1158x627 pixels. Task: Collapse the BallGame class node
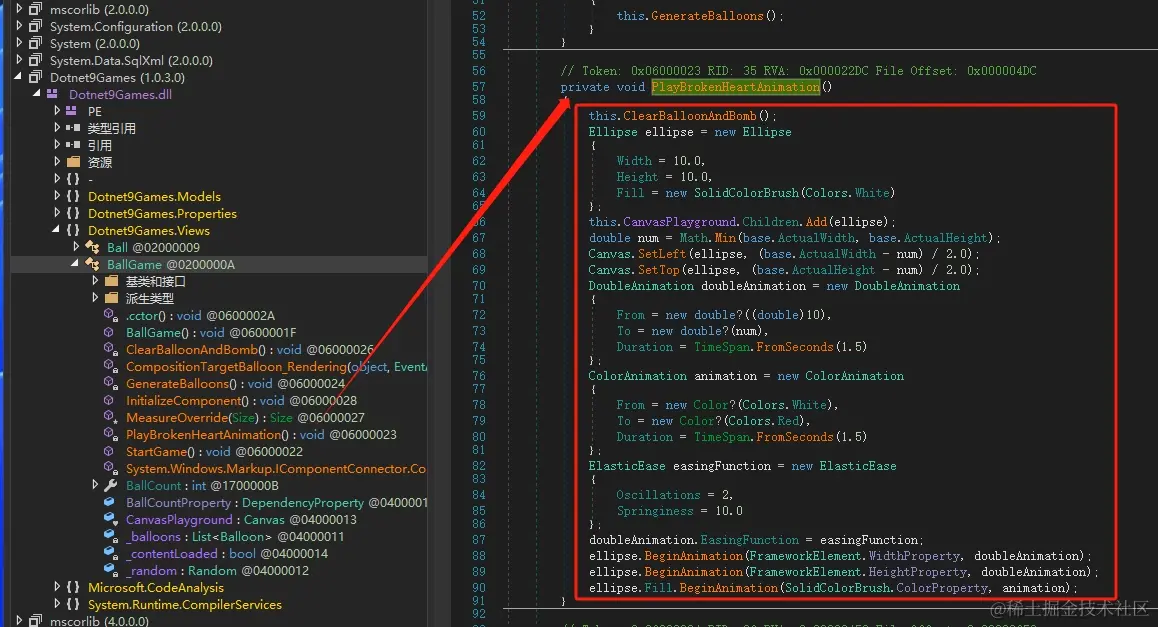[75, 264]
